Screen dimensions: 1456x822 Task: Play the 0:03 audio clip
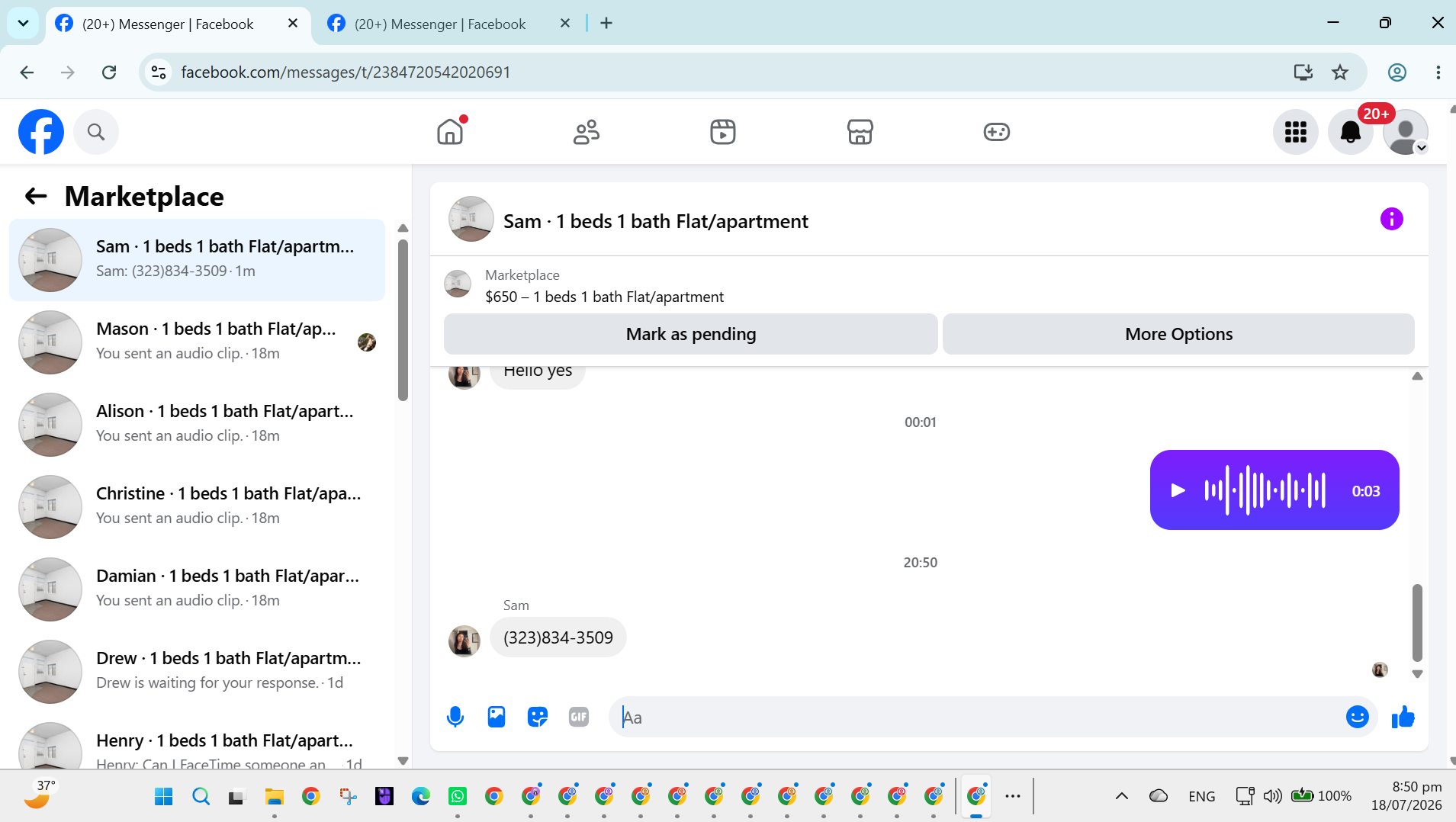1178,490
